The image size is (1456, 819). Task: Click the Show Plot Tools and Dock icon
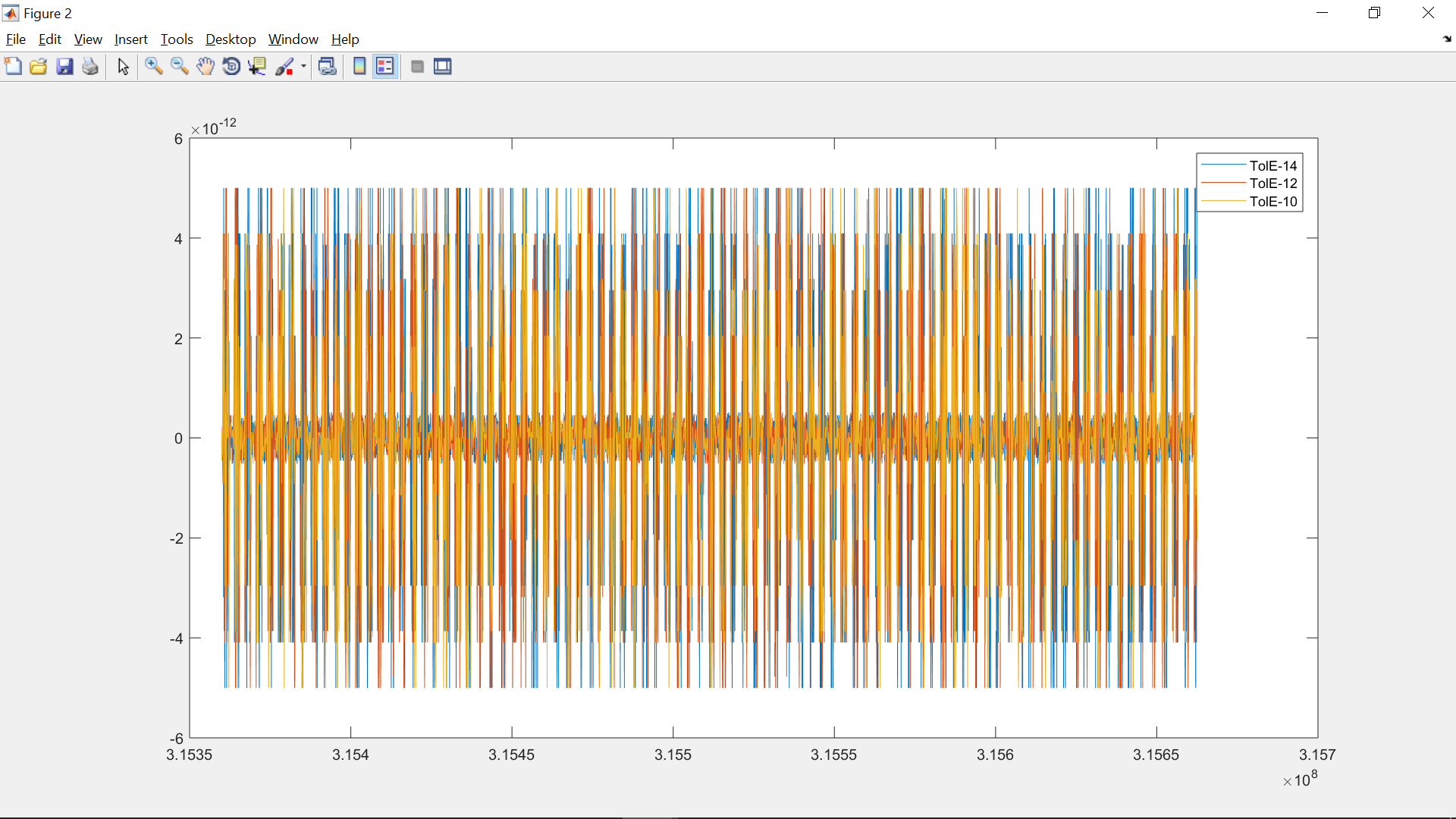point(443,67)
